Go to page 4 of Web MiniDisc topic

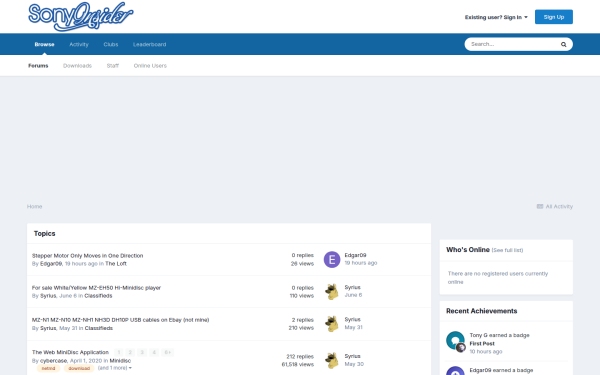[x=154, y=352]
